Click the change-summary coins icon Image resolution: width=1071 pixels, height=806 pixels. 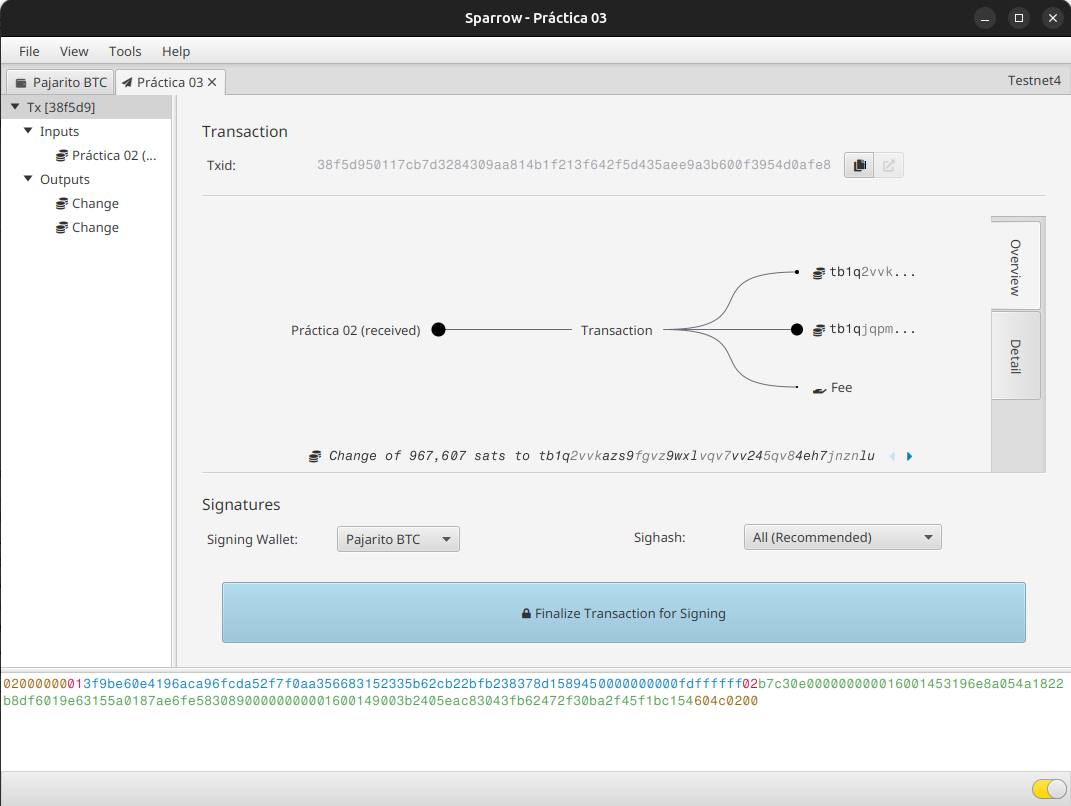pos(315,456)
